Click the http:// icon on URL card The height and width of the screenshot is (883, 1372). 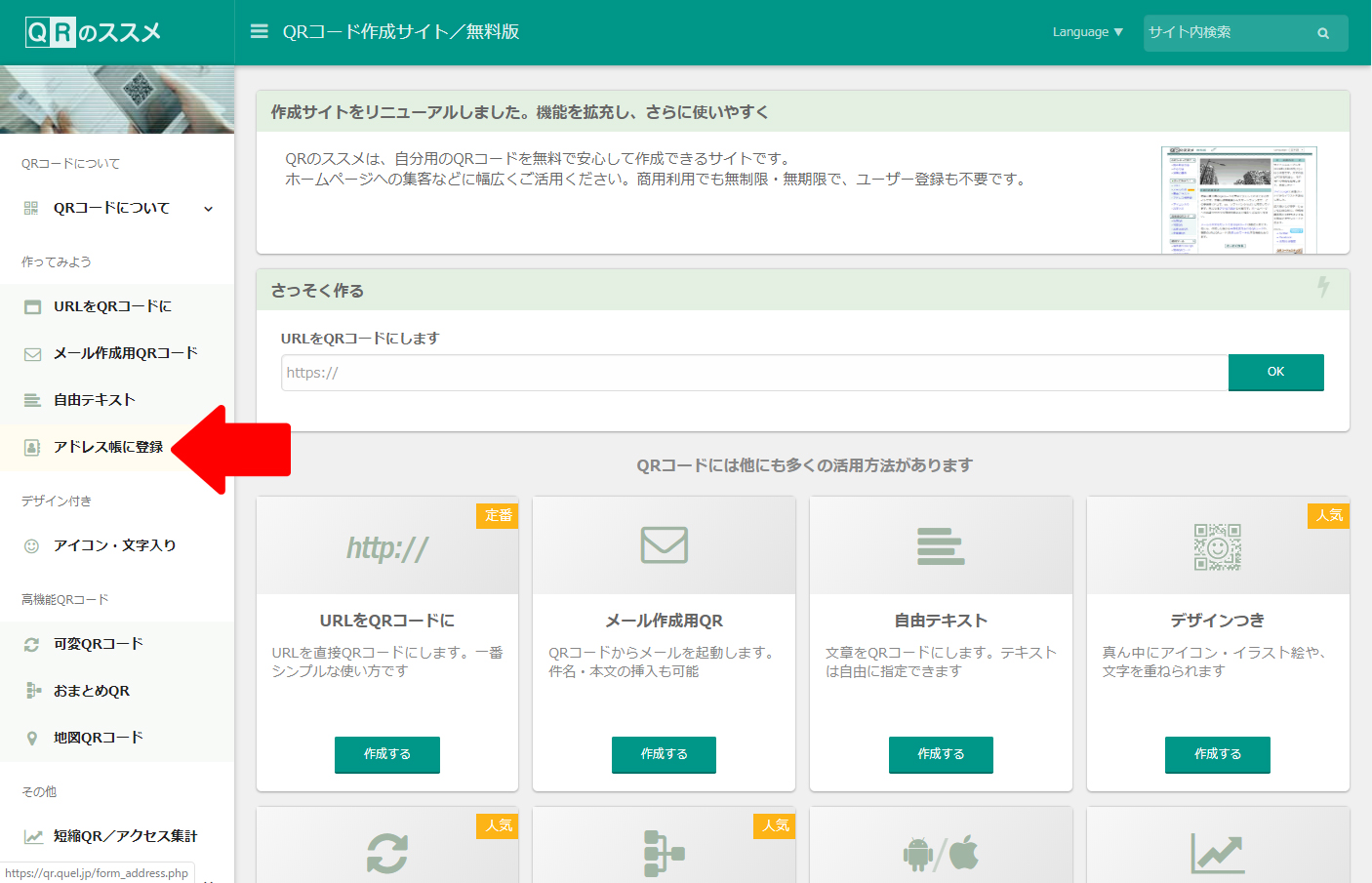tap(387, 547)
